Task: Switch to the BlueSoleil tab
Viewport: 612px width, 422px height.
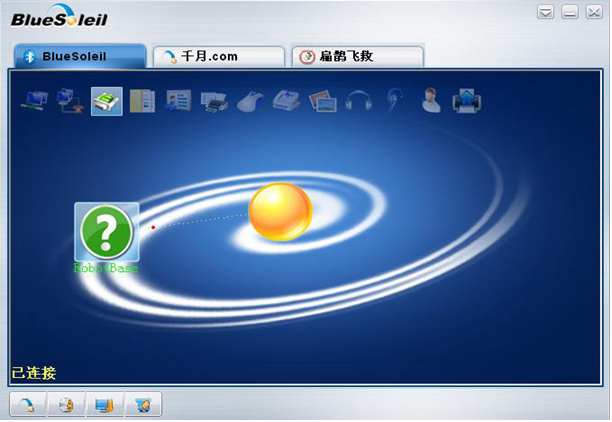Action: 78,56
